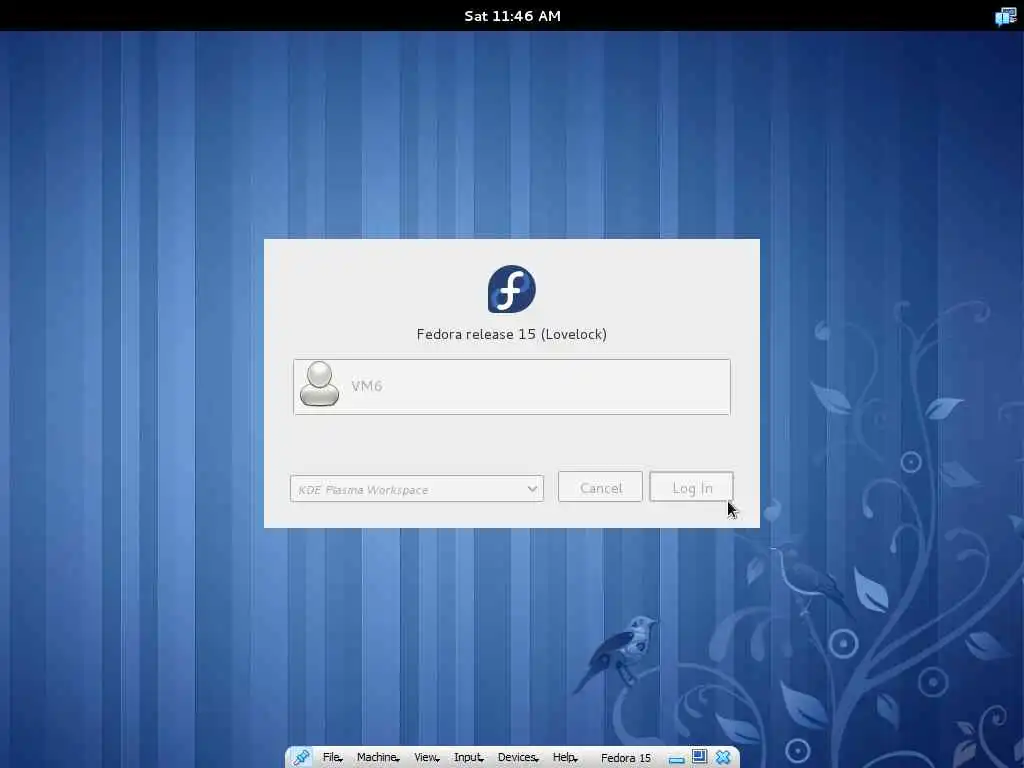Open the clock showing Sat 11:46 AM

(513, 16)
